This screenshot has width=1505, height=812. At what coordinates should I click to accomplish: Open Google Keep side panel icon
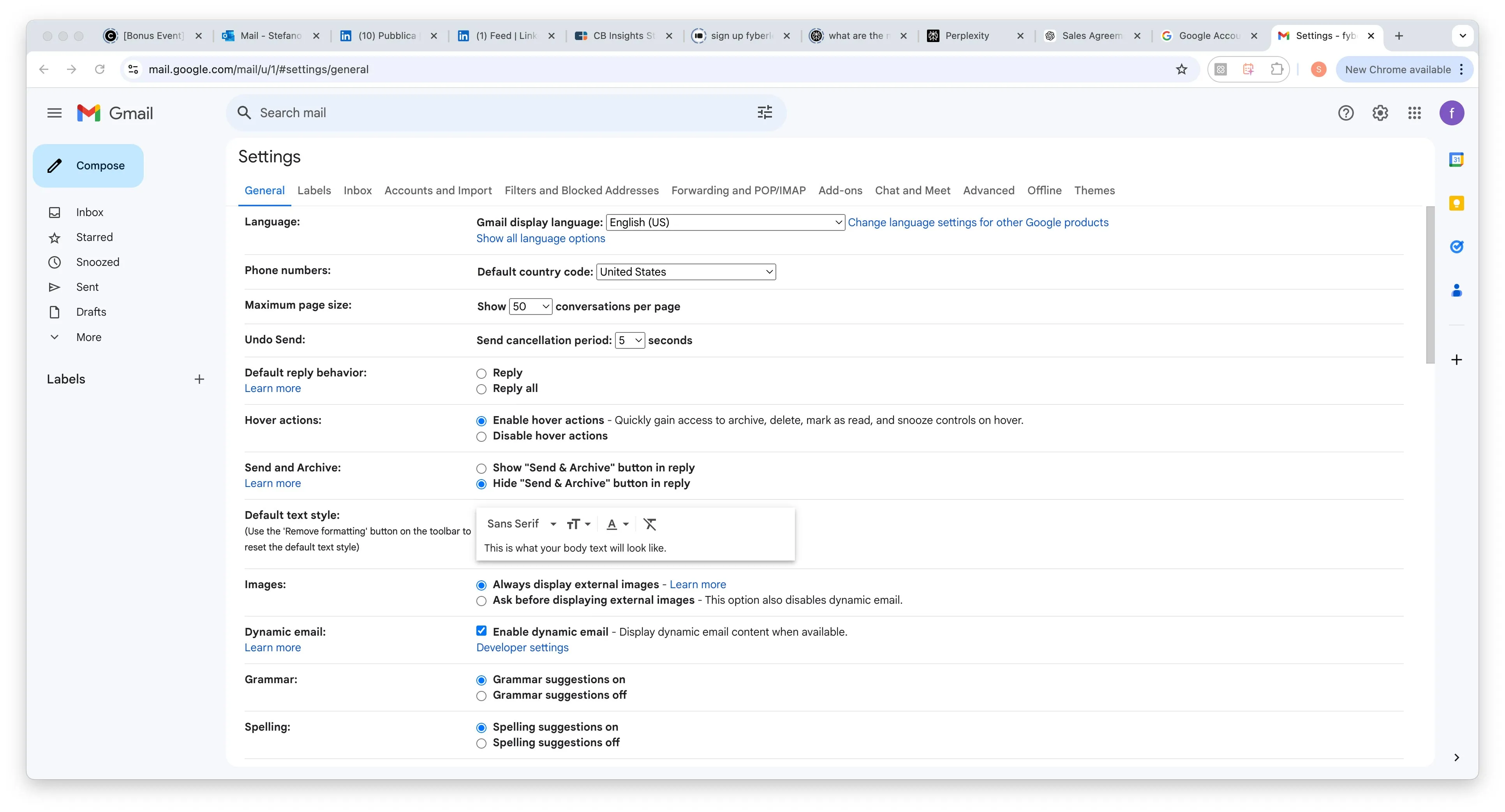(1456, 203)
